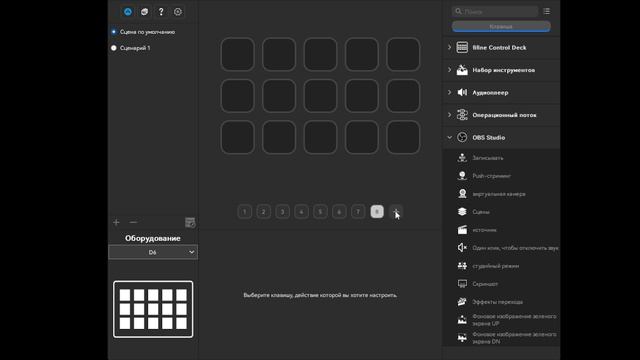Select the last key slot in top row
The width and height of the screenshot is (640, 360).
click(403, 54)
